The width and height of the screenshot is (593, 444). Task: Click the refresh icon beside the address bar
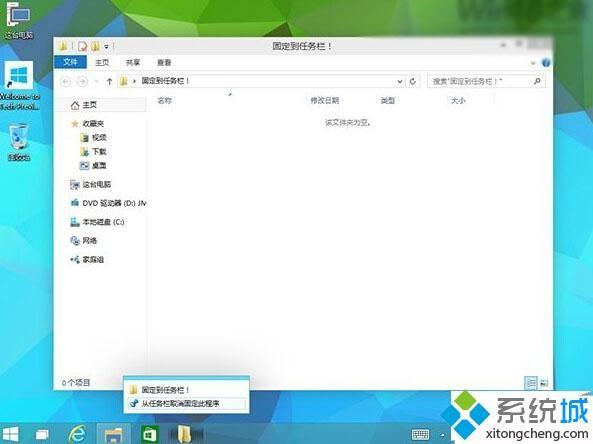point(413,81)
